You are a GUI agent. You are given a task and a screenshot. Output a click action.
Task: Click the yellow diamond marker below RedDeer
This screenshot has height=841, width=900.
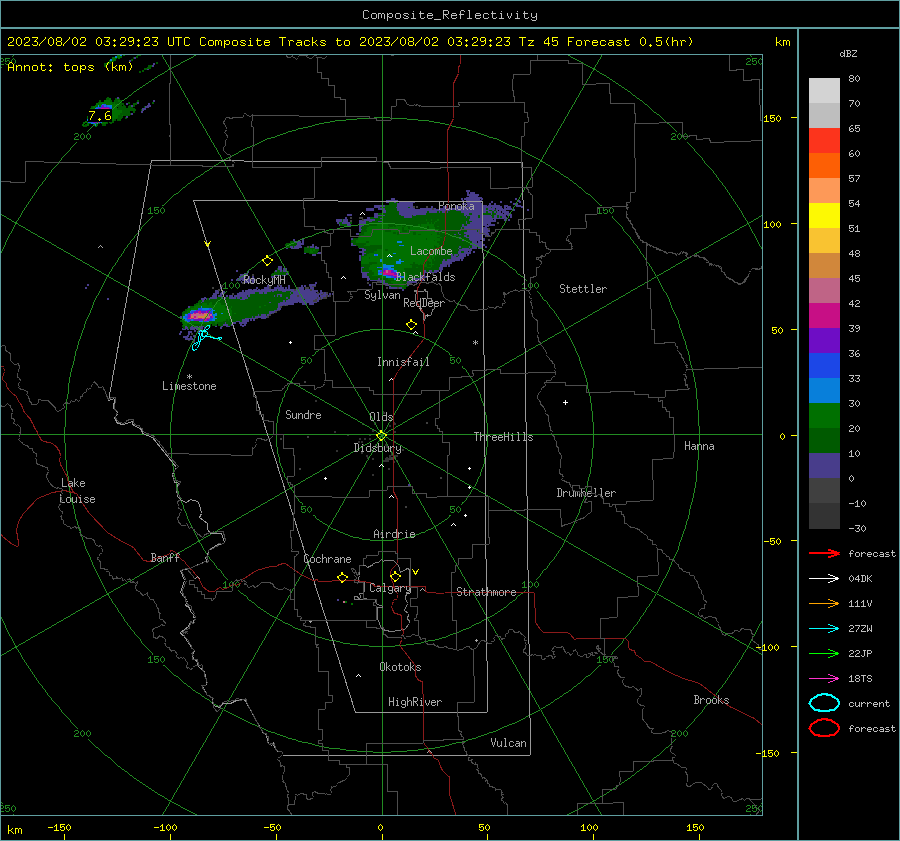point(411,325)
